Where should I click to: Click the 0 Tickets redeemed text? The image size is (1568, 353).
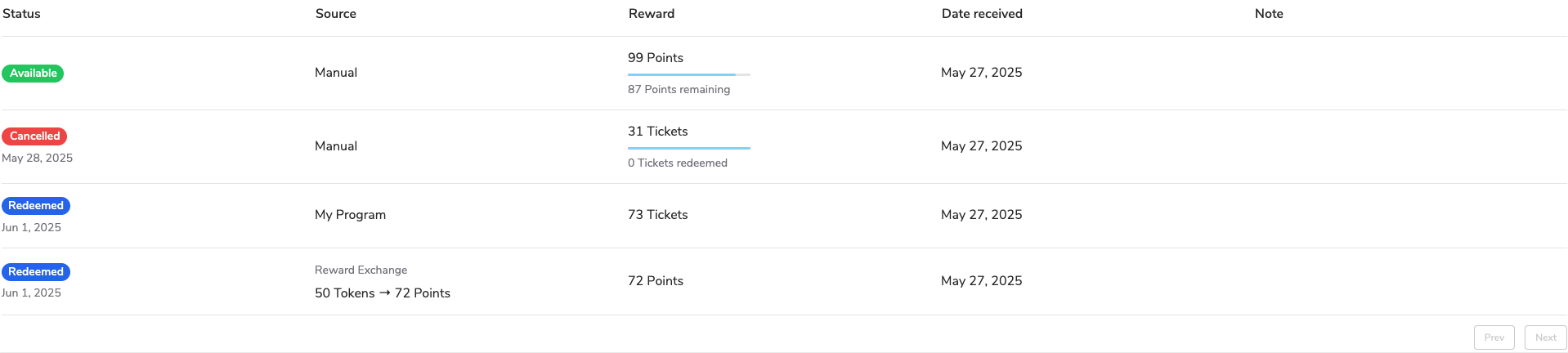pos(677,163)
